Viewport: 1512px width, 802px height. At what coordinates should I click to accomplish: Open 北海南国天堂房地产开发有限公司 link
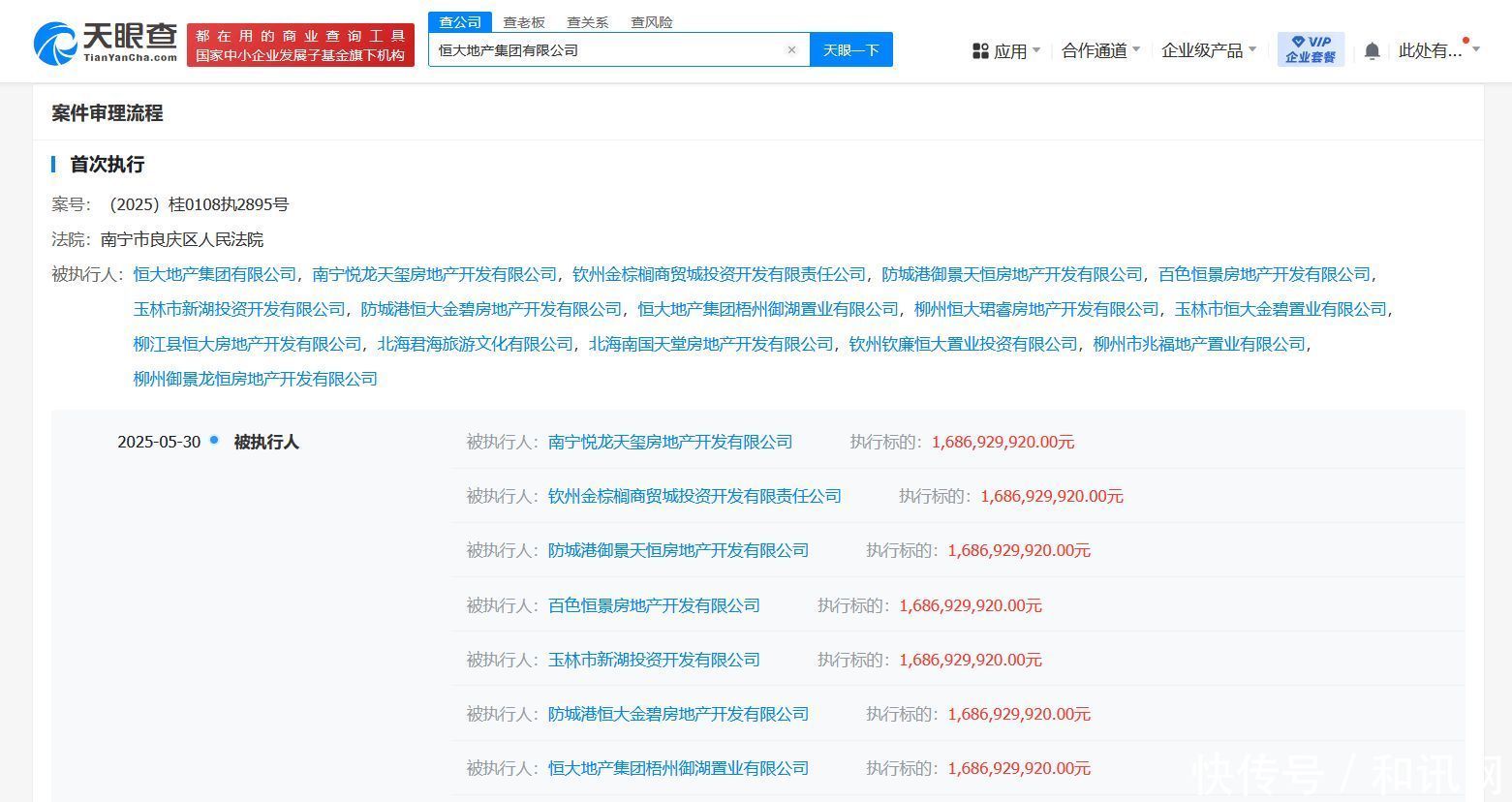(x=711, y=344)
